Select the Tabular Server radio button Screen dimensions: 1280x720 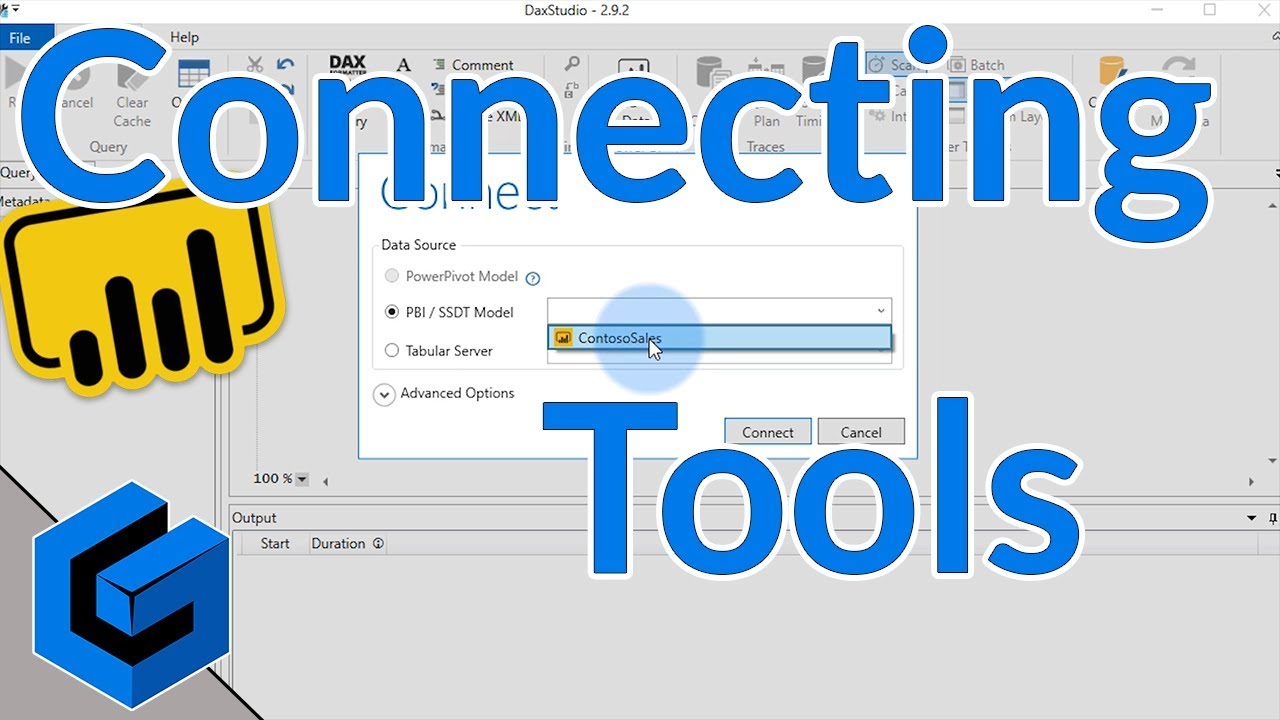tap(392, 351)
